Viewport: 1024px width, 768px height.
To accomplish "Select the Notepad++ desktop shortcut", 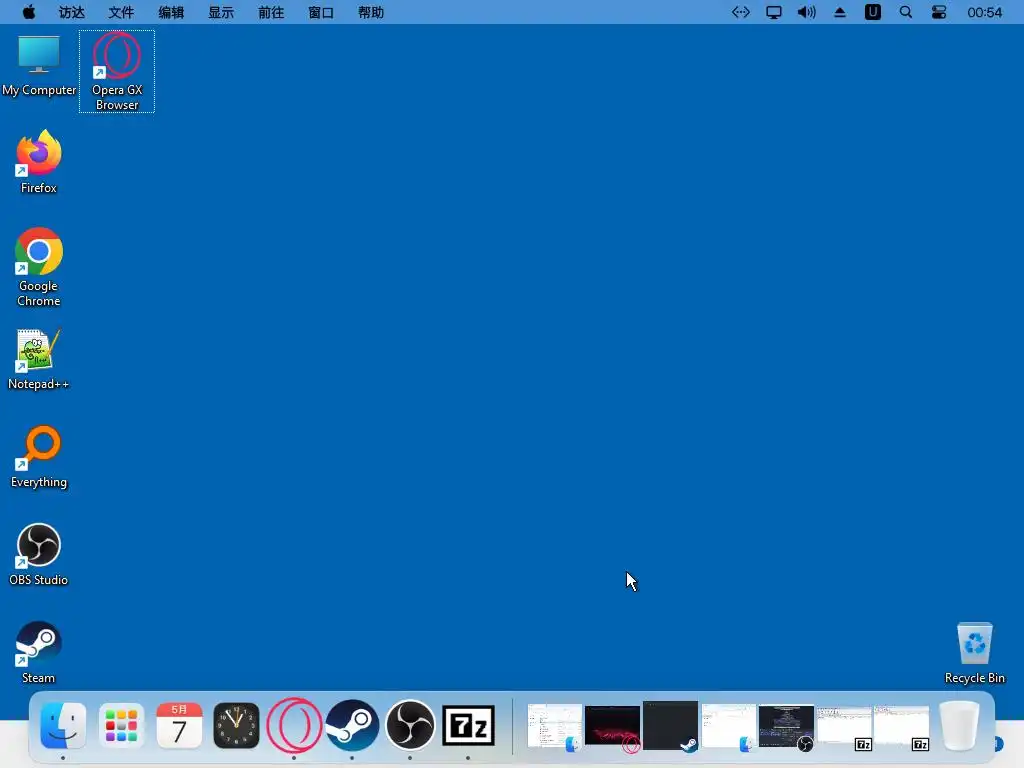I will [x=39, y=359].
